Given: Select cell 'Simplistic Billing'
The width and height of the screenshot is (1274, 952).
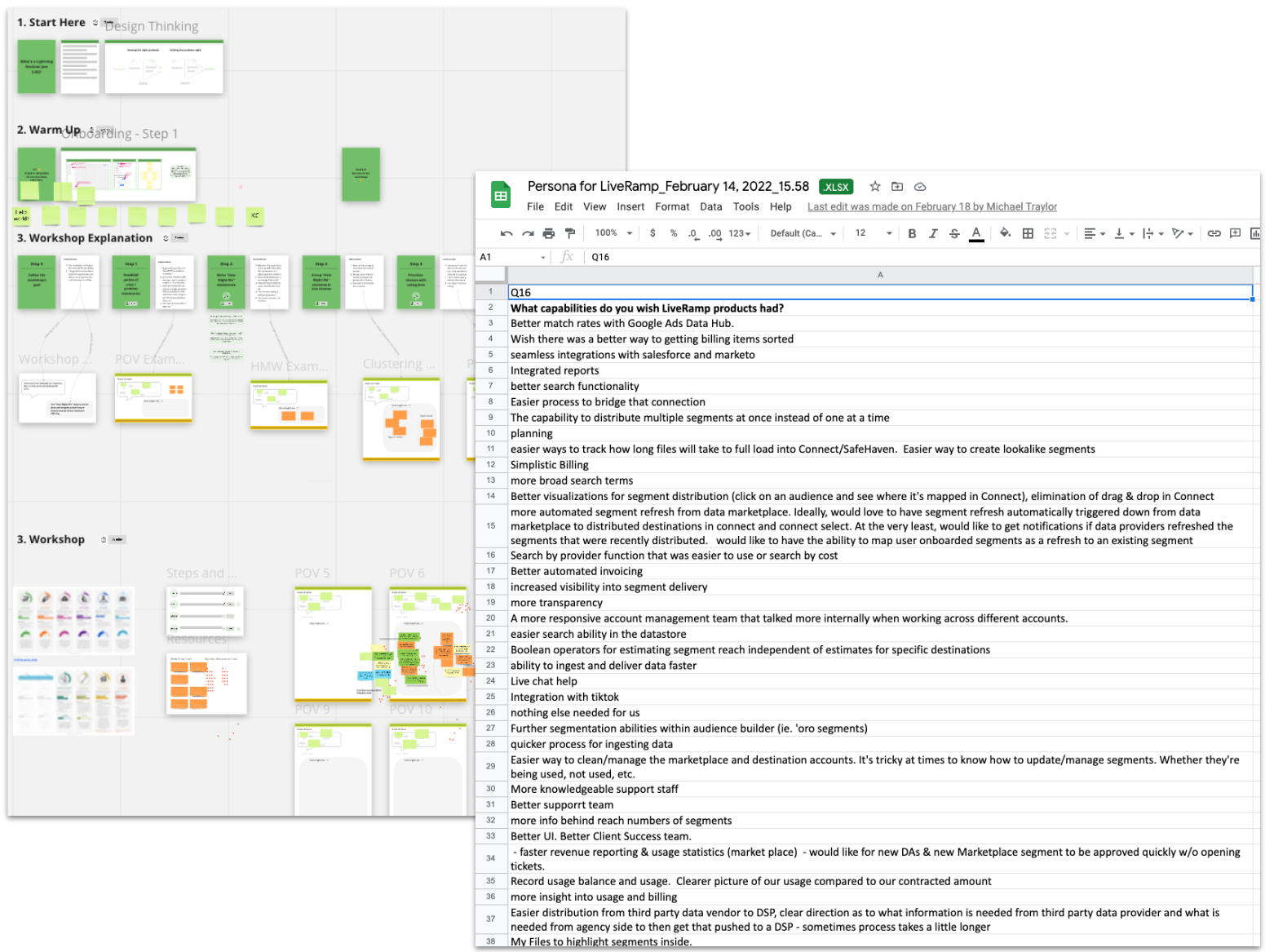Looking at the screenshot, I should click(880, 465).
